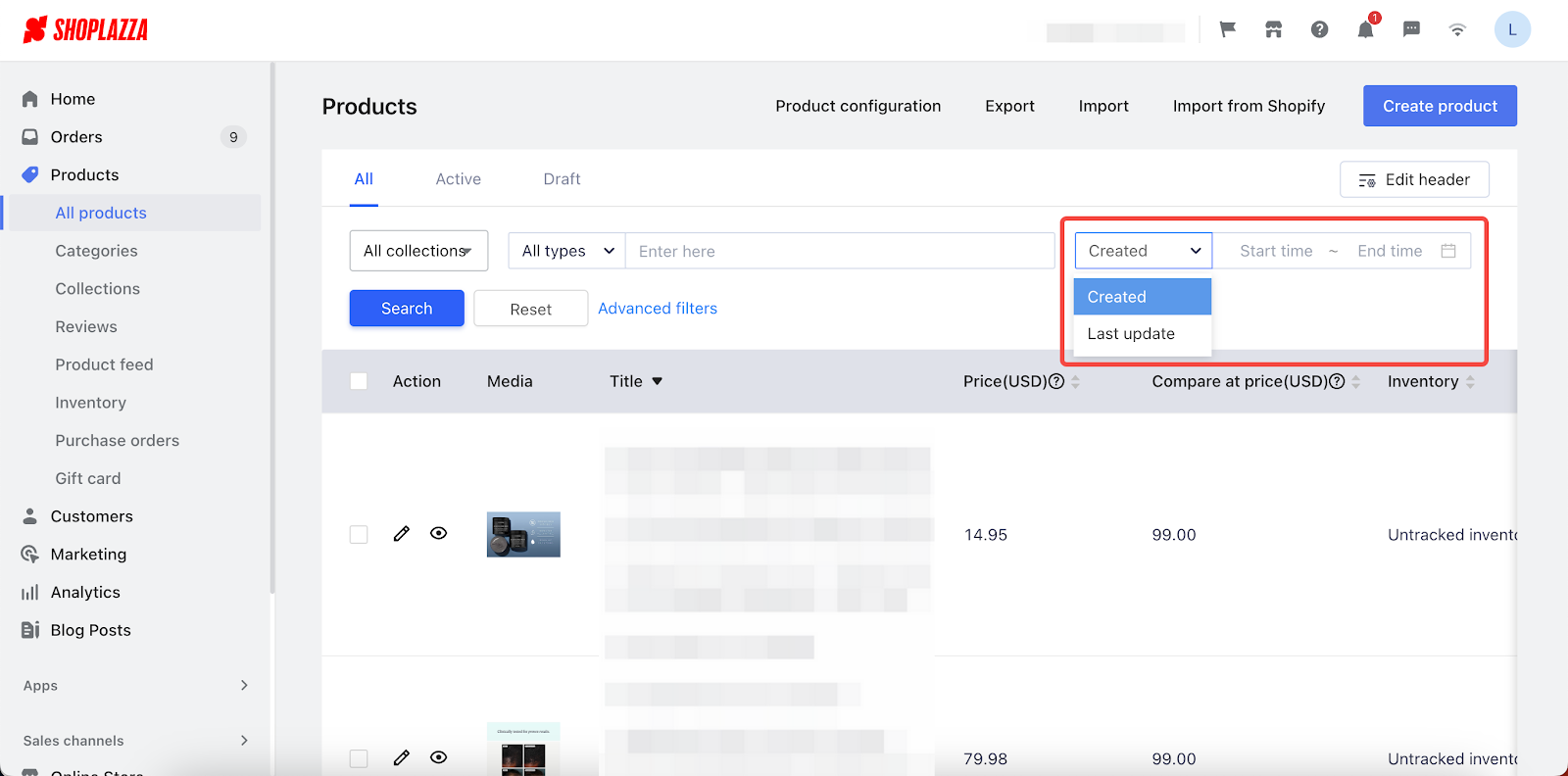1568x776 pixels.
Task: Expand the Sales channels section chevron
Action: pos(244,740)
